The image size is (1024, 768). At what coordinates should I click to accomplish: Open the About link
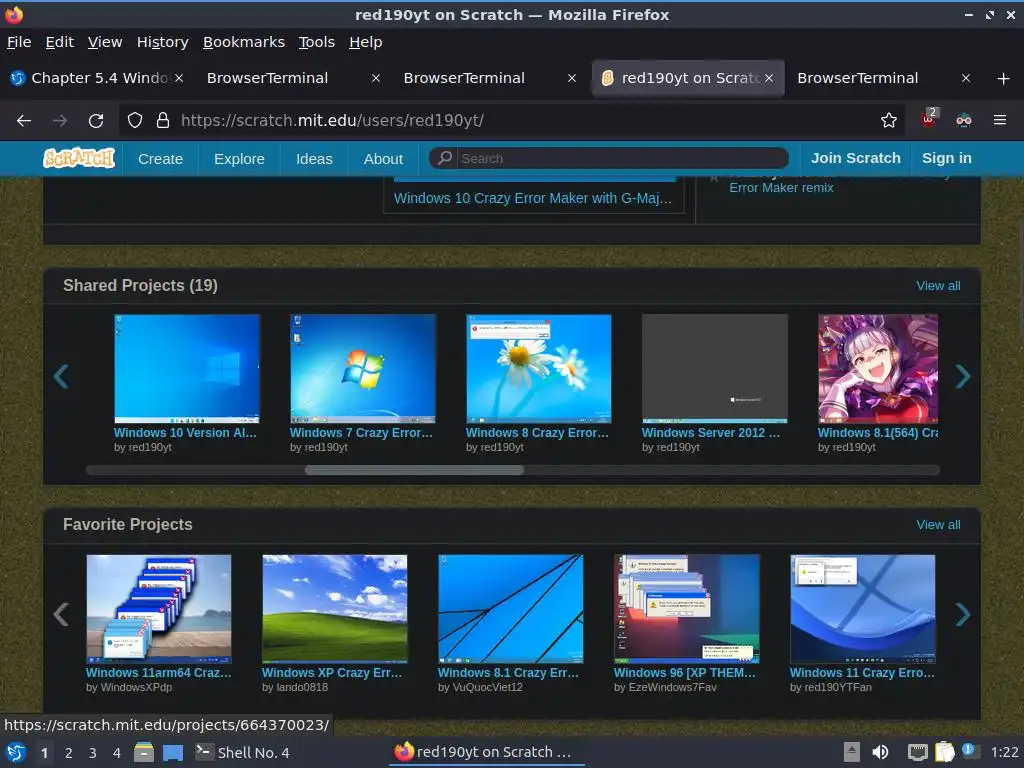pos(383,159)
